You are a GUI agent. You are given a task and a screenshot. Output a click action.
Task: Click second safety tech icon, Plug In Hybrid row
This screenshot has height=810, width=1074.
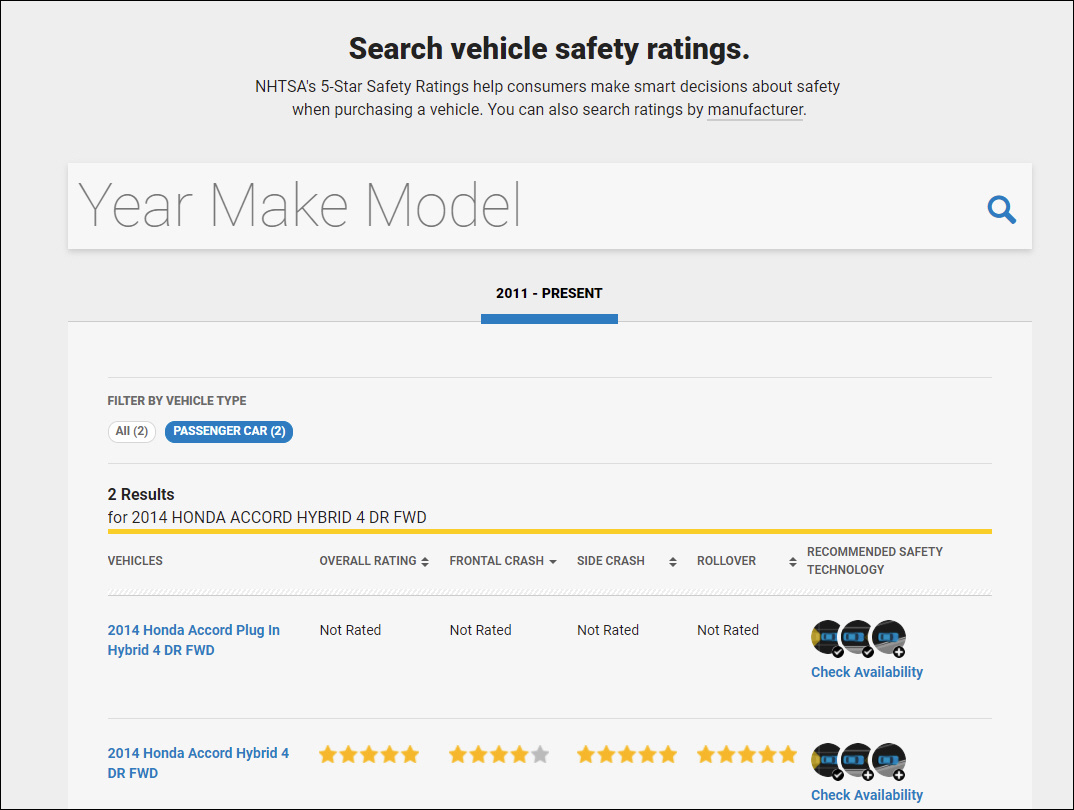tap(857, 638)
